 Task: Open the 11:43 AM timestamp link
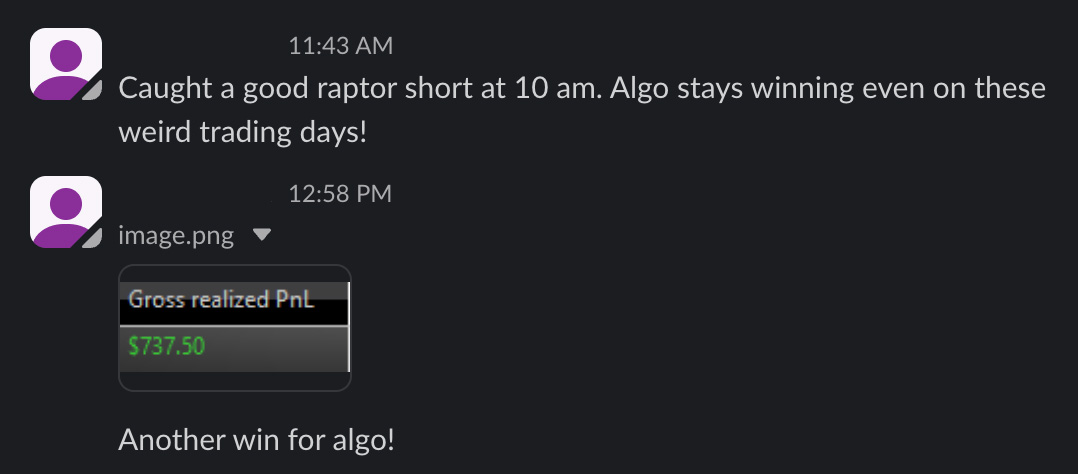click(340, 46)
